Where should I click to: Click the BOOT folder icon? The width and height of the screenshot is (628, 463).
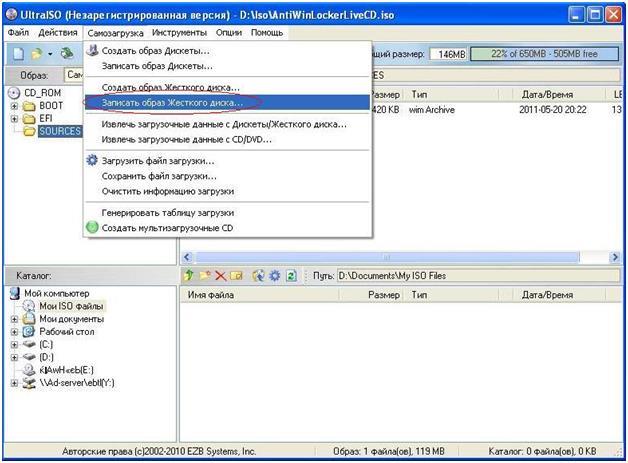coord(29,106)
